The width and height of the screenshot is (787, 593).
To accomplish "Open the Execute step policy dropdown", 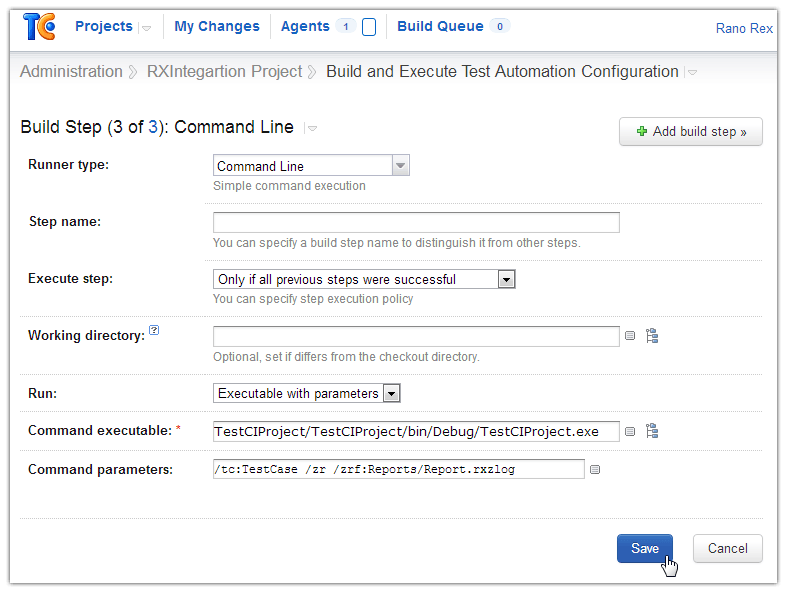I will pyautogui.click(x=364, y=279).
